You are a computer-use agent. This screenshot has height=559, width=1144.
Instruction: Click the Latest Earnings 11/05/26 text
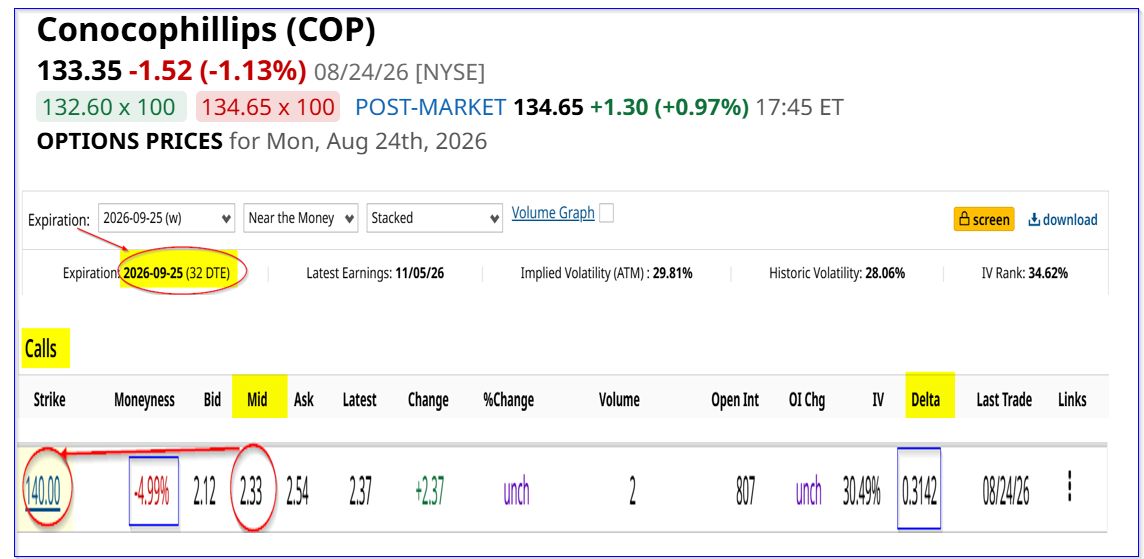375,274
